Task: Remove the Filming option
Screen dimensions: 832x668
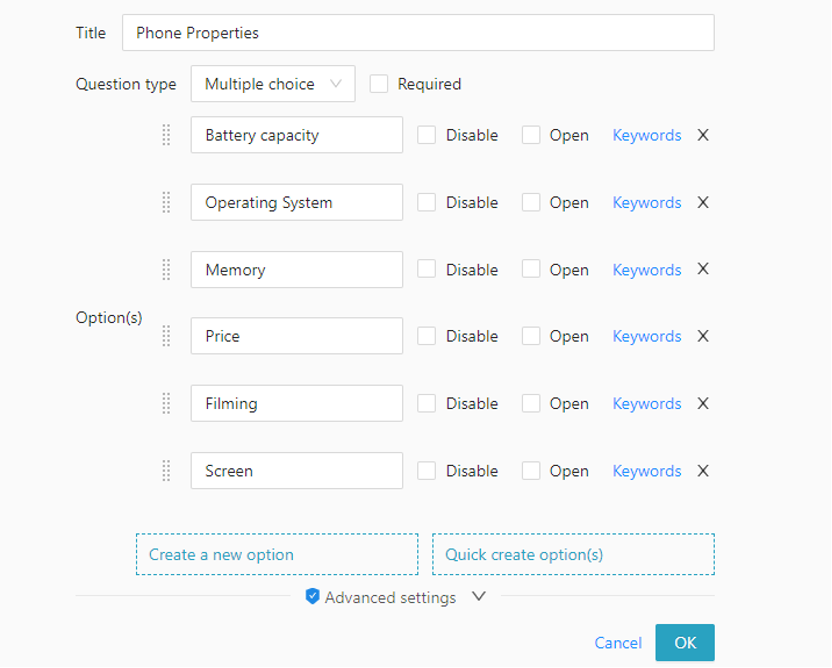Action: pos(703,403)
